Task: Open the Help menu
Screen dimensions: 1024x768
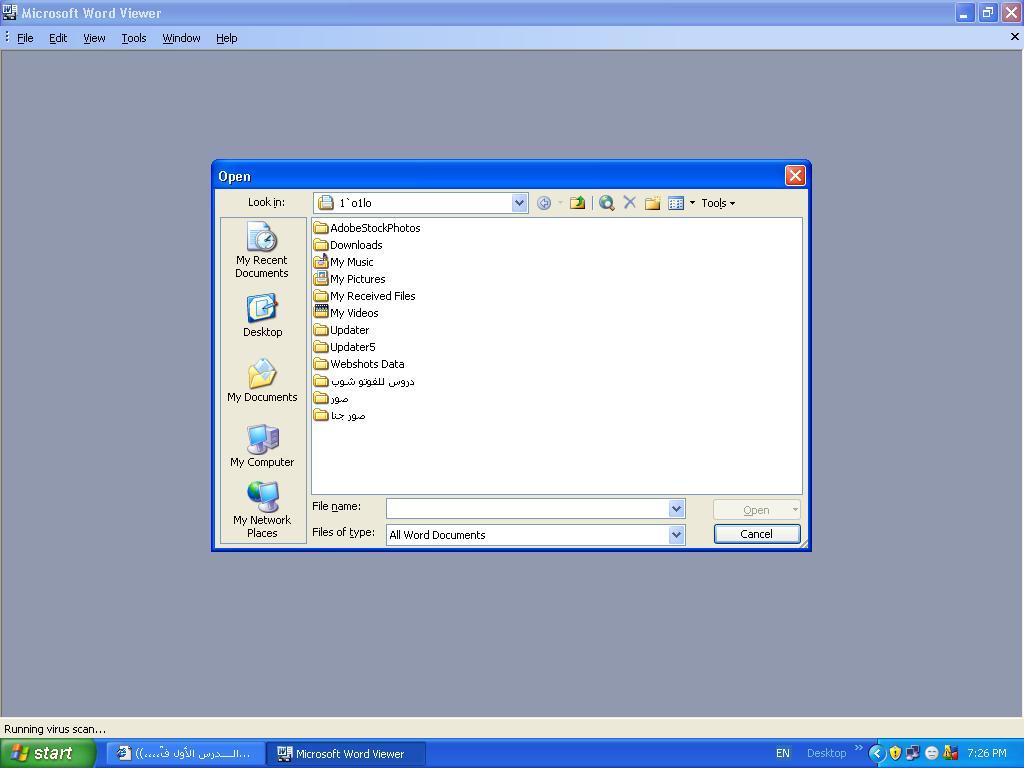Action: click(227, 38)
